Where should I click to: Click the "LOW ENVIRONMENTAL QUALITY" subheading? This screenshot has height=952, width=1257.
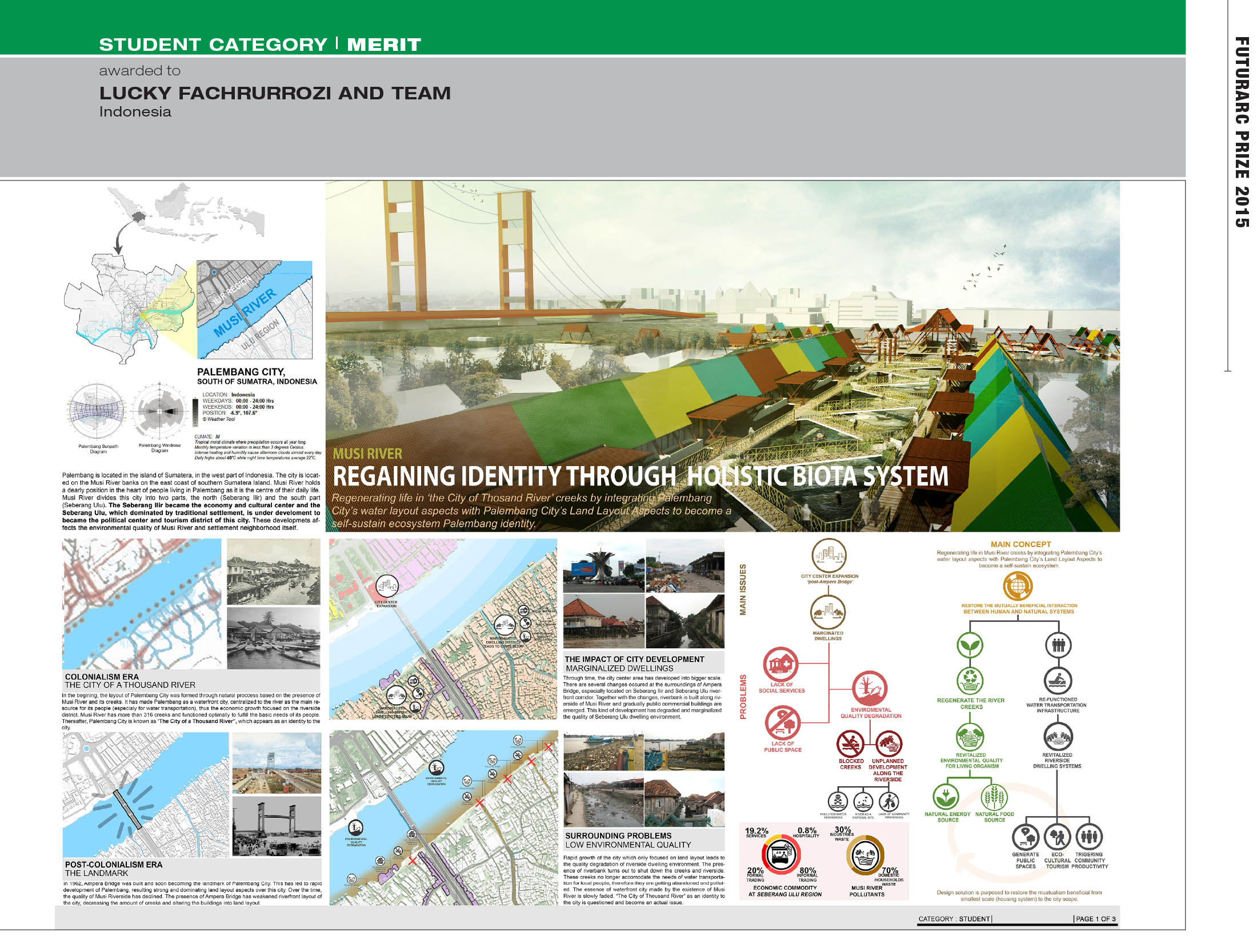(628, 845)
